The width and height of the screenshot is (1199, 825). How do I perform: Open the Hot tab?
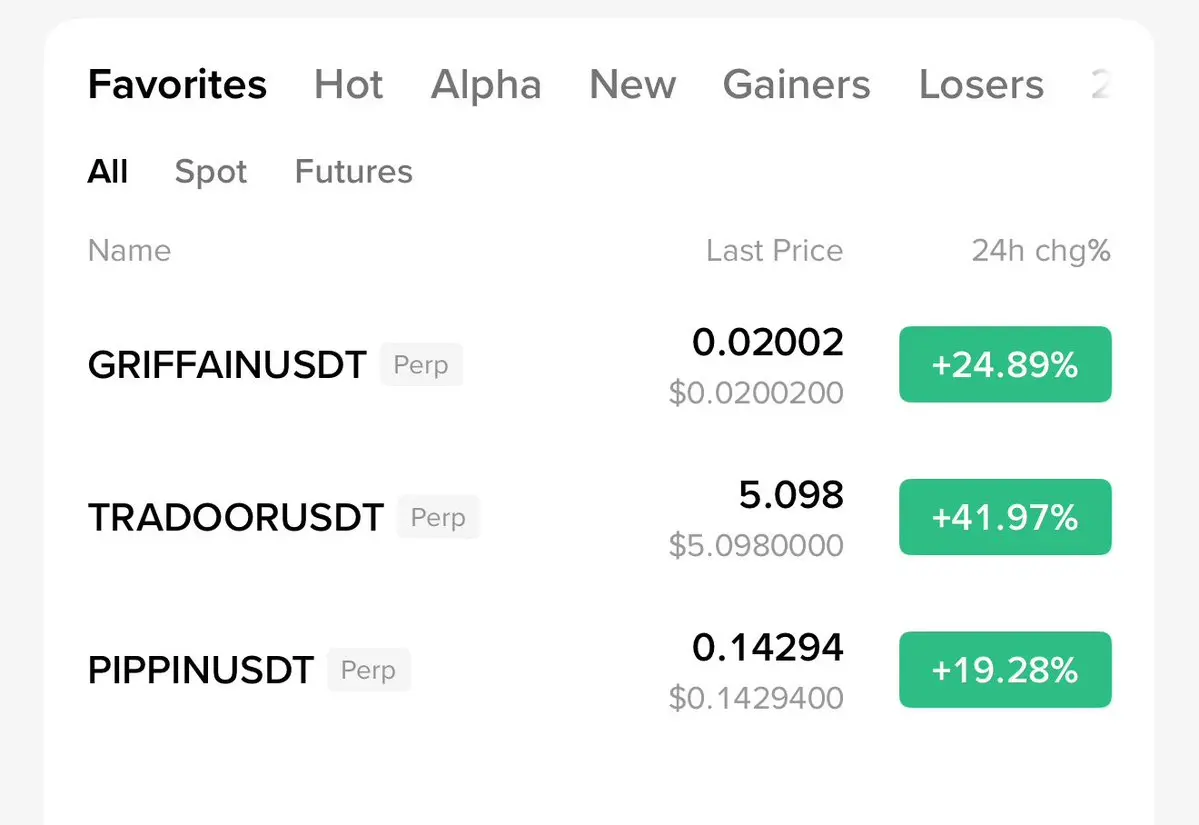pyautogui.click(x=348, y=85)
